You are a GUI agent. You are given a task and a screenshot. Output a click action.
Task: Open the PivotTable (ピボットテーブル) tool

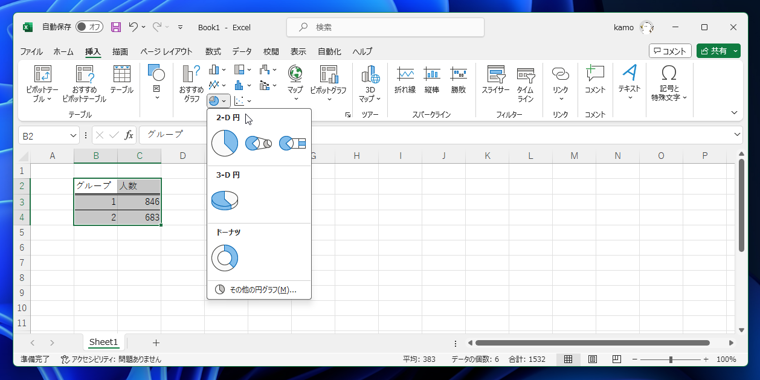[x=42, y=84]
